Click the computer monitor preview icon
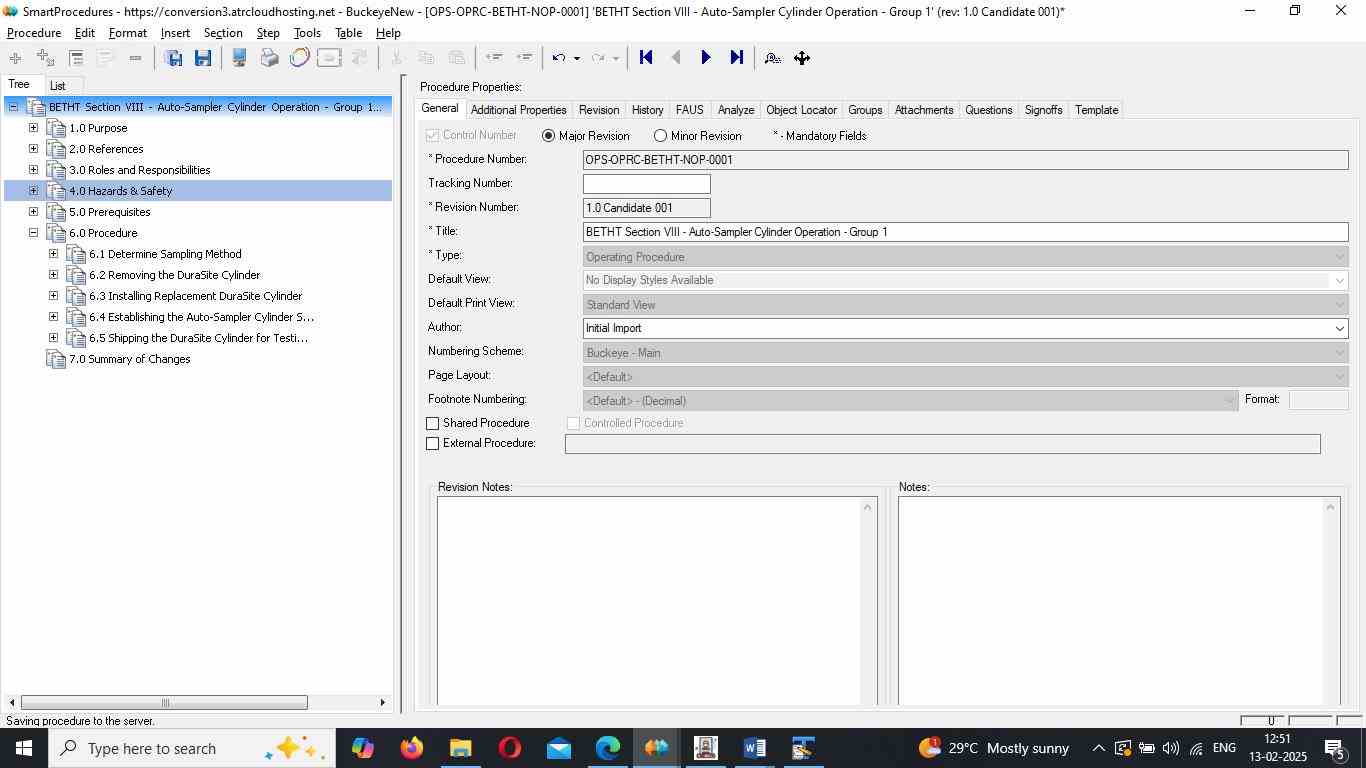This screenshot has width=1366, height=768. click(239, 58)
